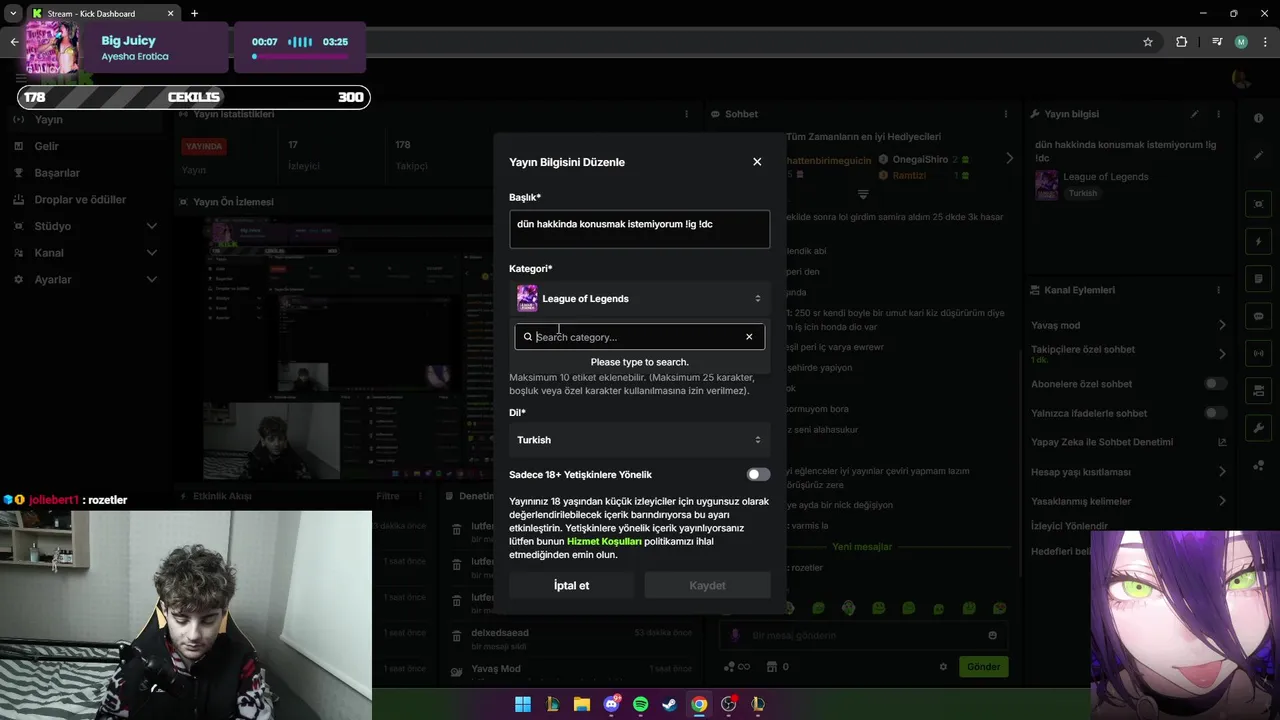This screenshot has width=1280, height=720.
Task: Click the chat bubble icon in right toolbar
Action: (1259, 316)
